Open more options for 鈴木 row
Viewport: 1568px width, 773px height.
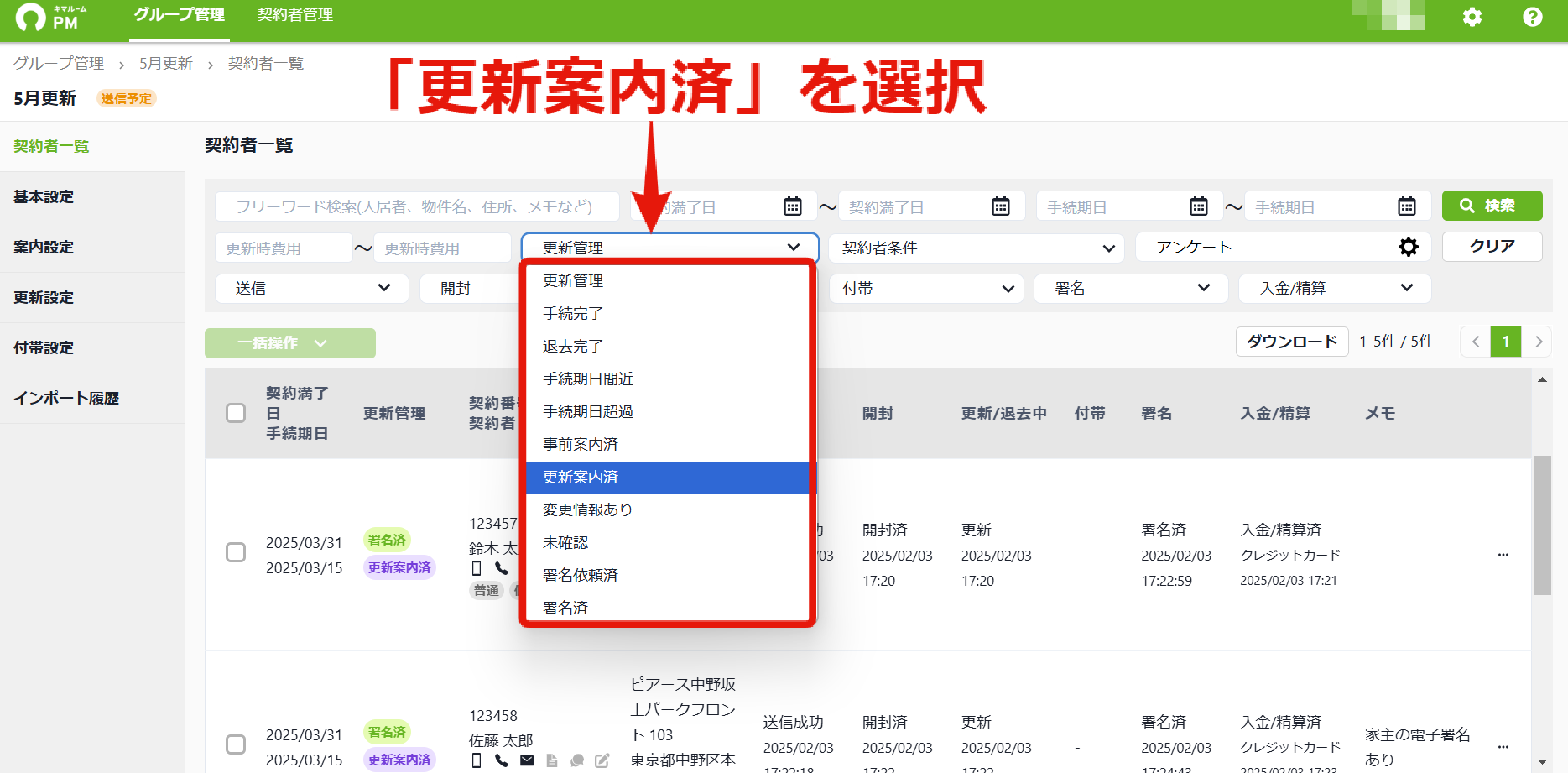point(1503,555)
